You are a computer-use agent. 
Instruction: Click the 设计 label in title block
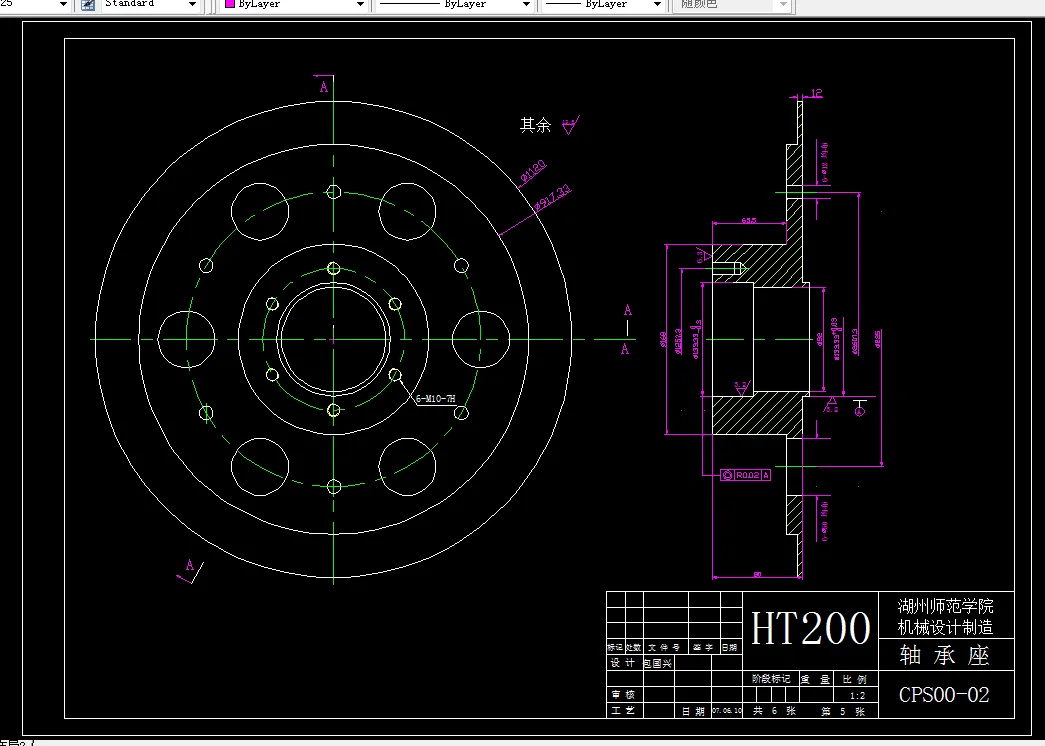(623, 663)
